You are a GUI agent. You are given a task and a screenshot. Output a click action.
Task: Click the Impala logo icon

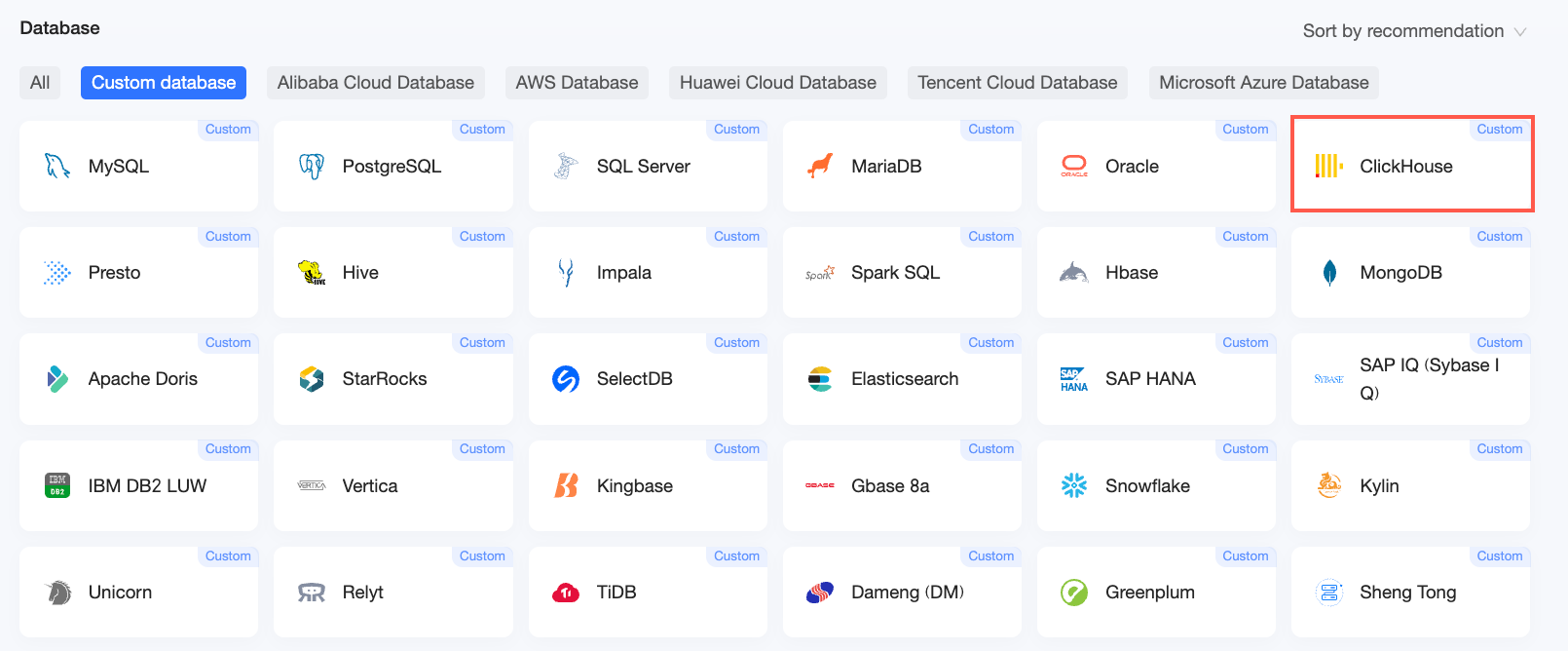click(x=566, y=273)
